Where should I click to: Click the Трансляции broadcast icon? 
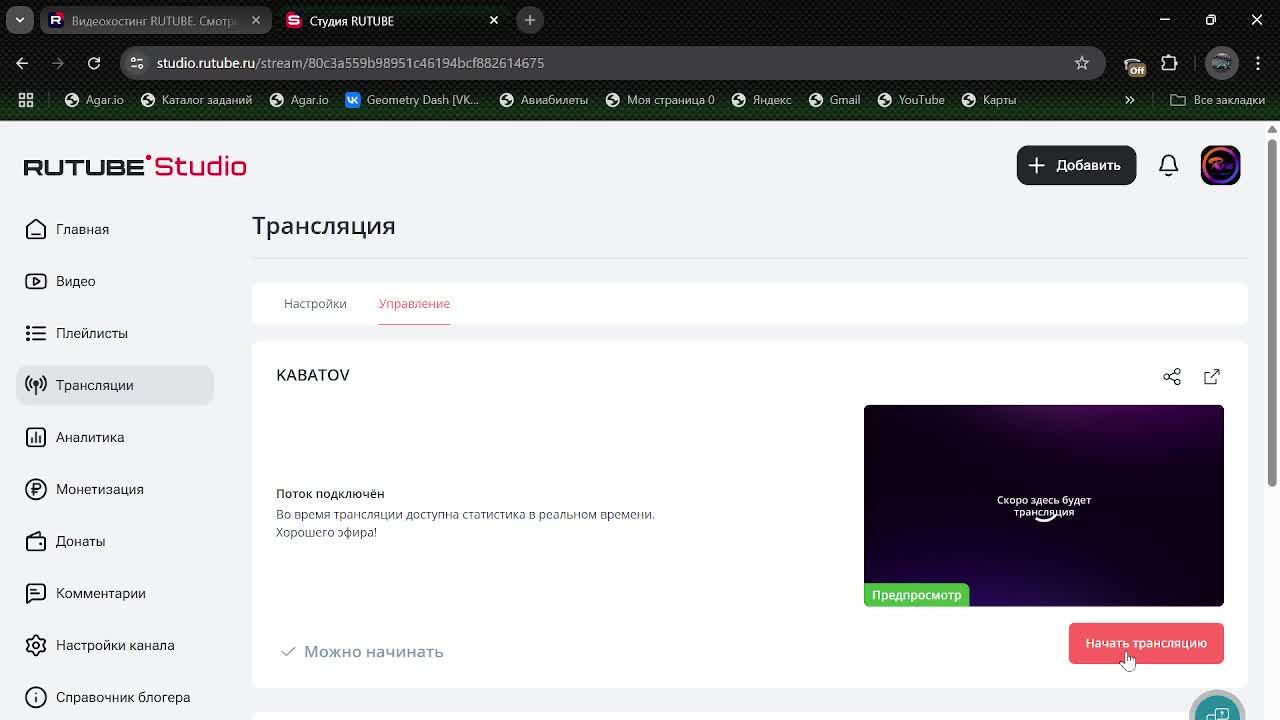pos(36,385)
